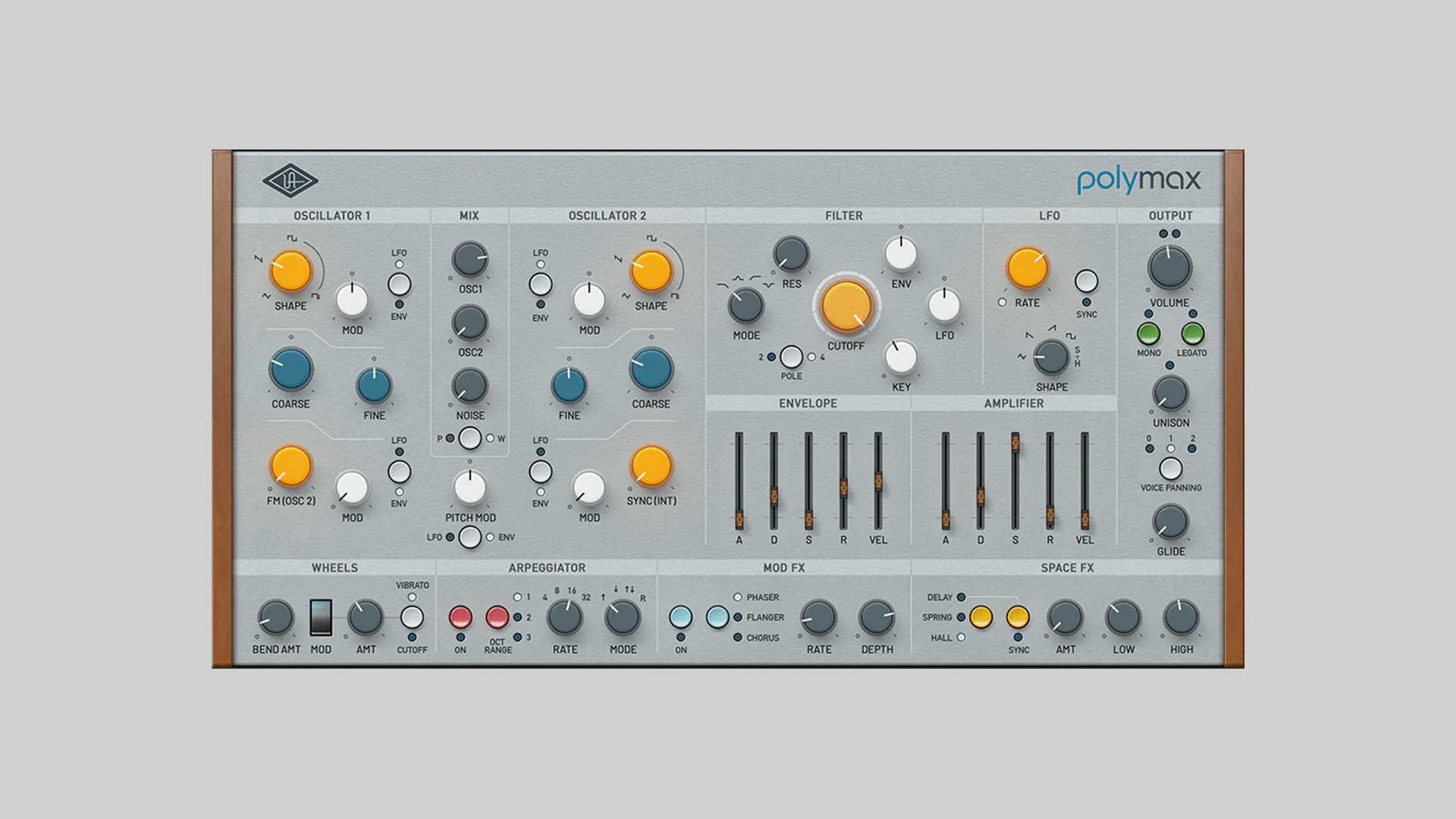Click the Mod FX DEPTH knob
This screenshot has width=1456, height=819.
point(877,617)
